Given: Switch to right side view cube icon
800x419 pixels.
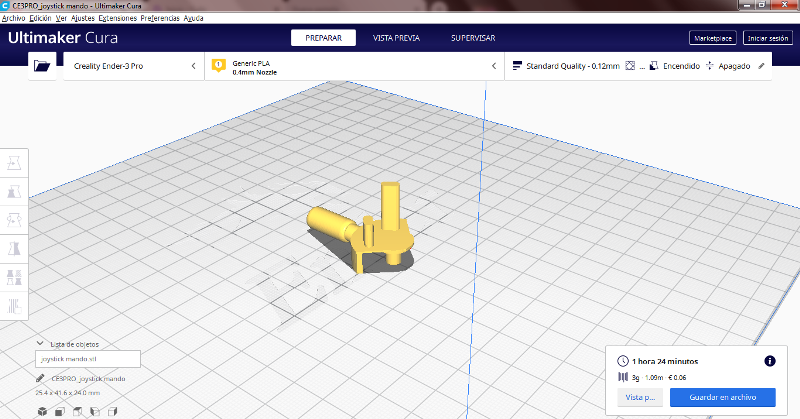Looking at the screenshot, I should 113,411.
